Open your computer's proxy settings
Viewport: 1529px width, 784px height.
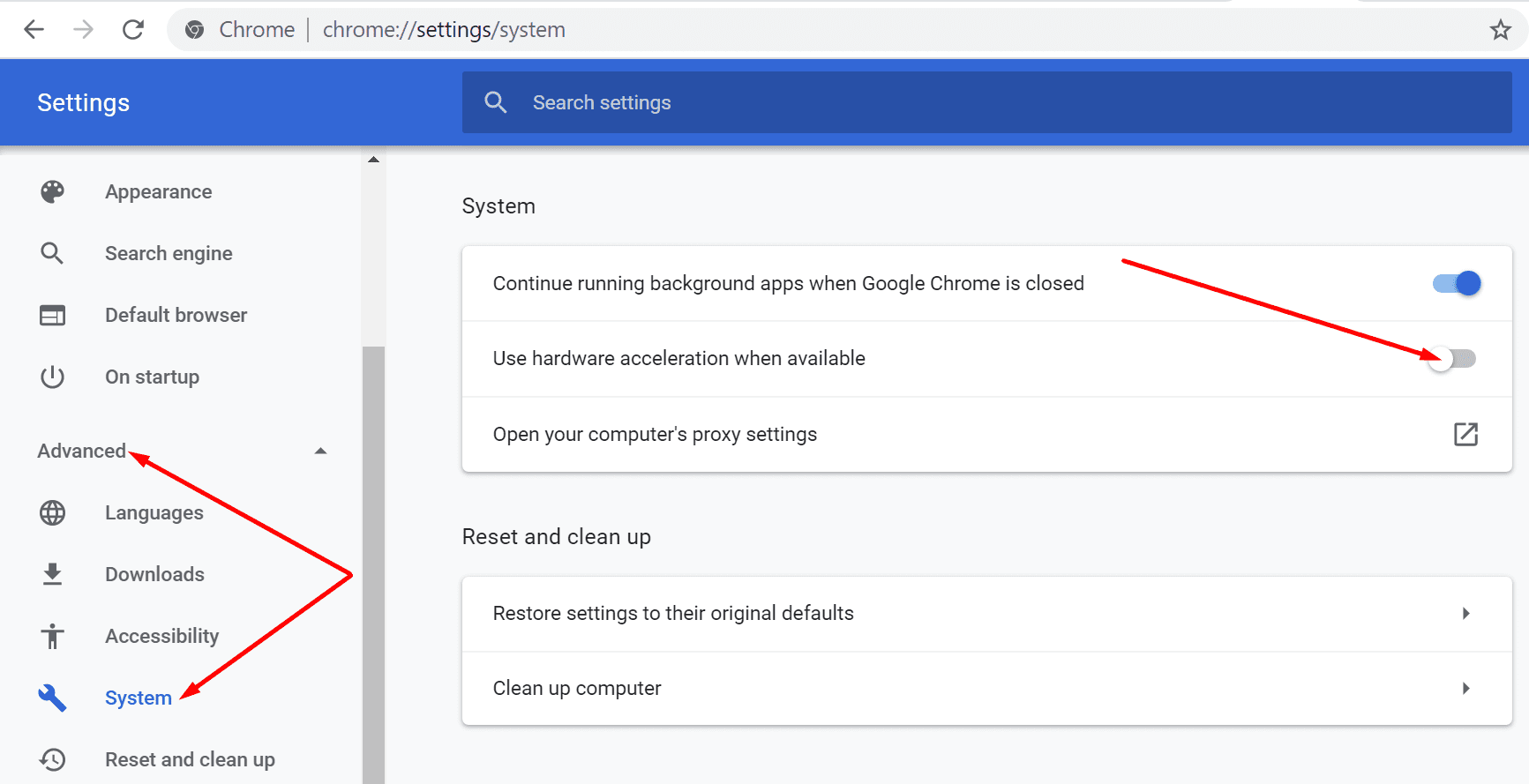pyautogui.click(x=986, y=434)
